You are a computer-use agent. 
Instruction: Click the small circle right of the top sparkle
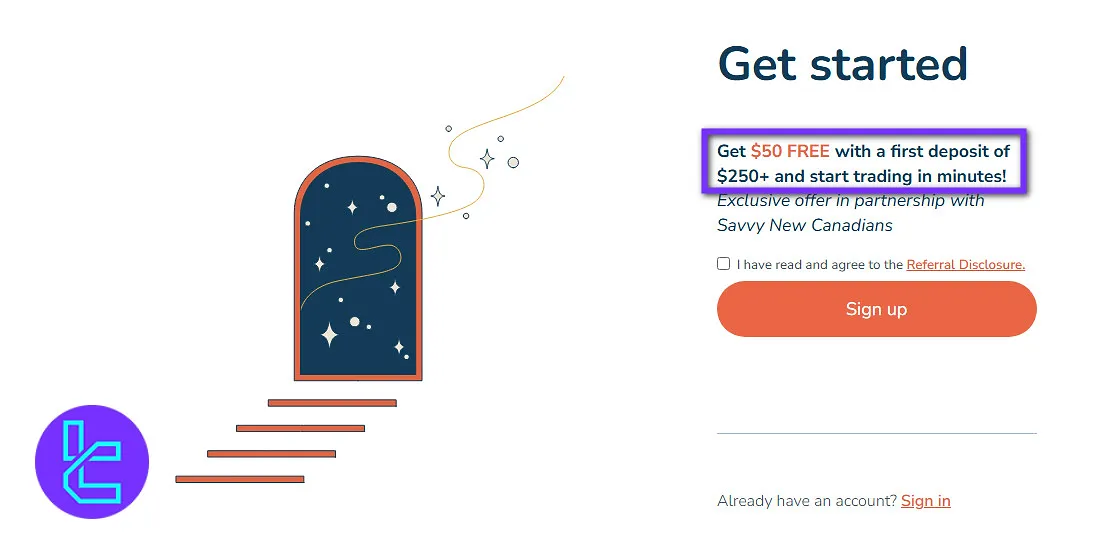pyautogui.click(x=513, y=162)
